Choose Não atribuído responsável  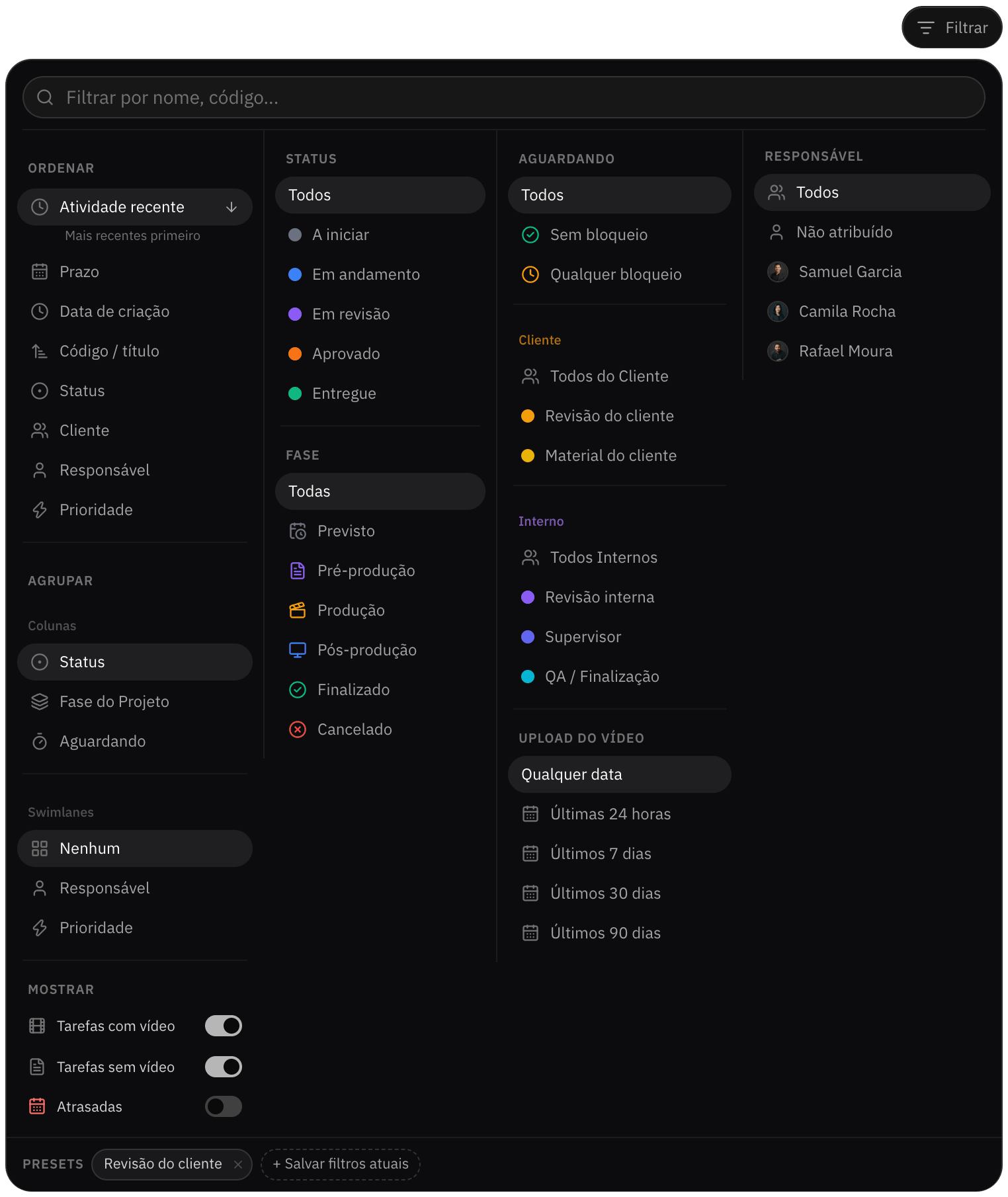(872, 232)
